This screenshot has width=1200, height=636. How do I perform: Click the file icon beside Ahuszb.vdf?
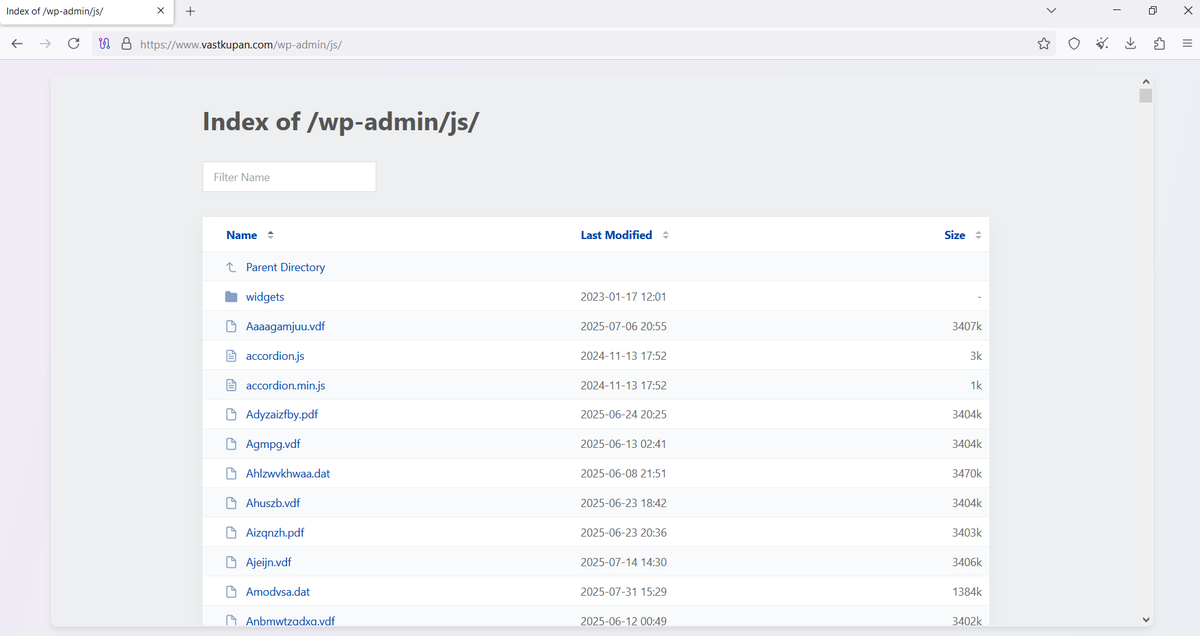point(231,503)
